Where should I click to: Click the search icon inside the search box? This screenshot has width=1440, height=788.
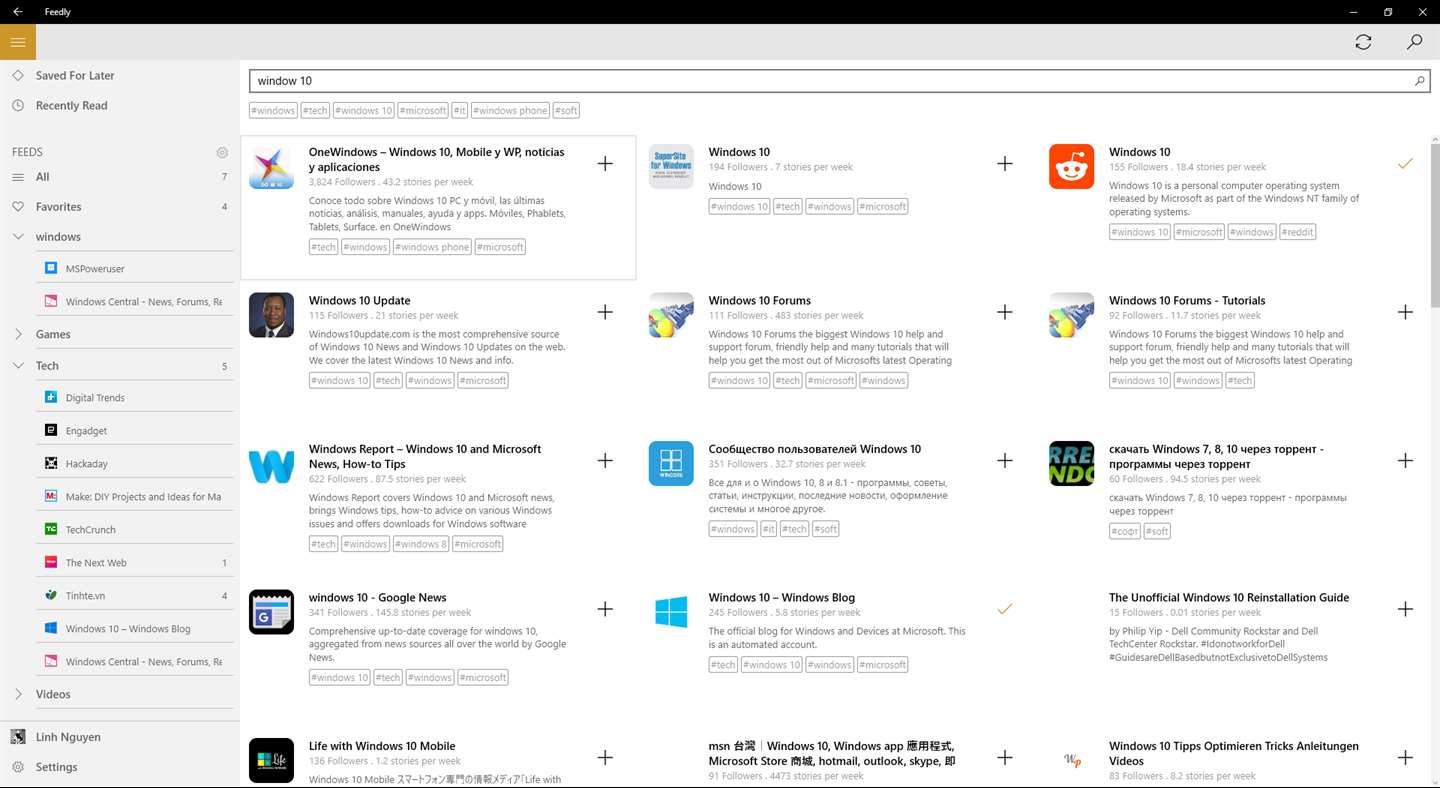[1419, 81]
